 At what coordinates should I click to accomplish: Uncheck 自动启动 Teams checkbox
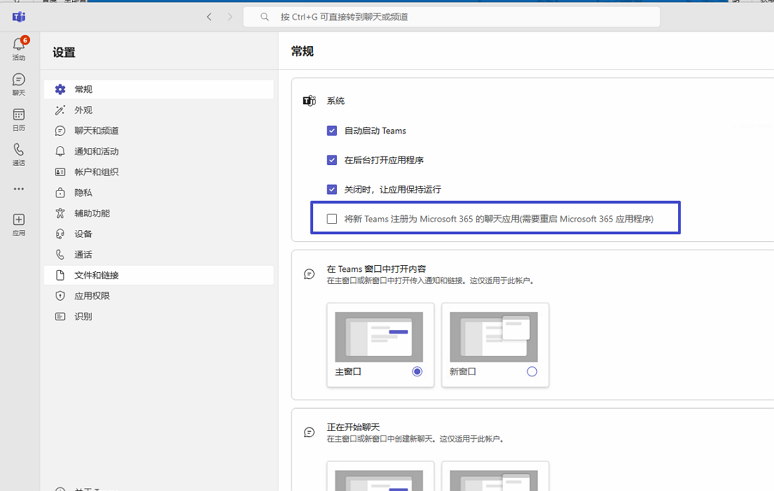tap(332, 131)
